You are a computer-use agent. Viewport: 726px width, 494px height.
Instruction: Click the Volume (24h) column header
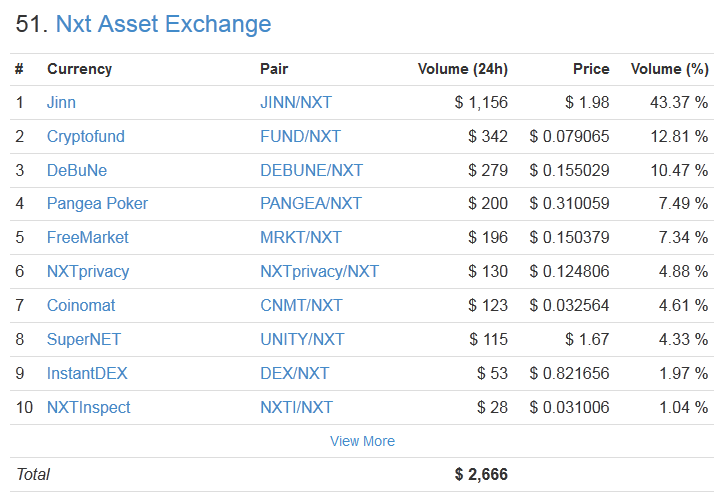463,69
